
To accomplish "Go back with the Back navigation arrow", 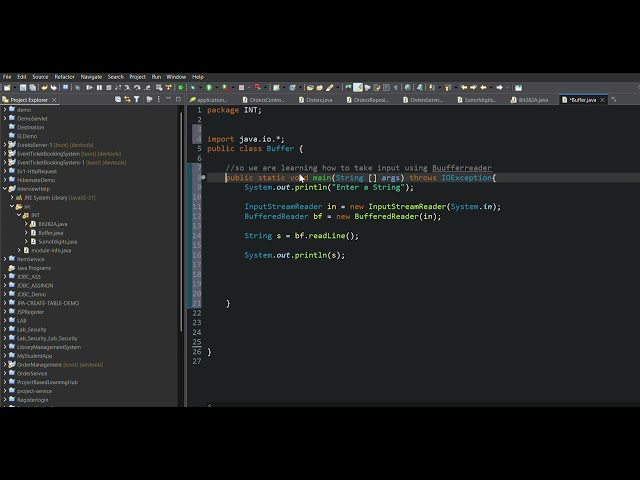I will 483,87.
